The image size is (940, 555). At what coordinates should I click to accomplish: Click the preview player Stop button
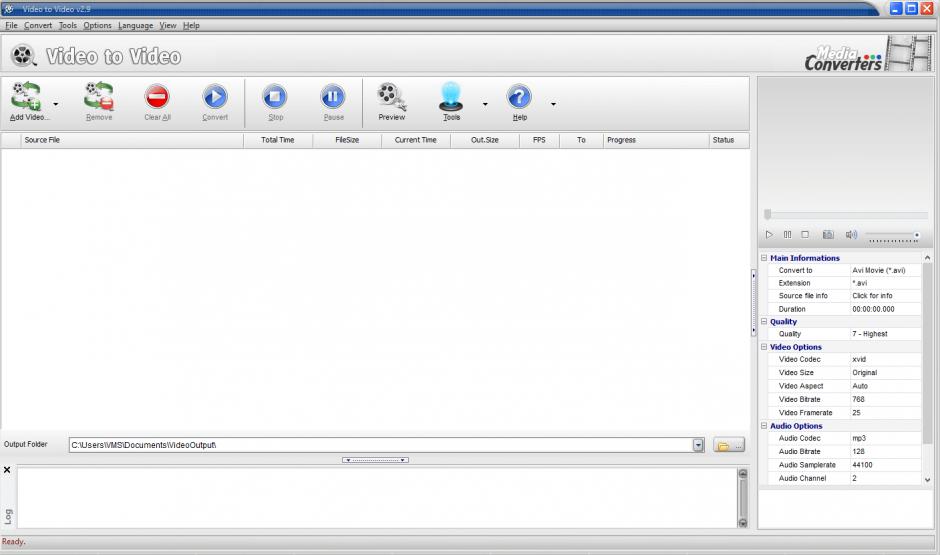point(805,234)
